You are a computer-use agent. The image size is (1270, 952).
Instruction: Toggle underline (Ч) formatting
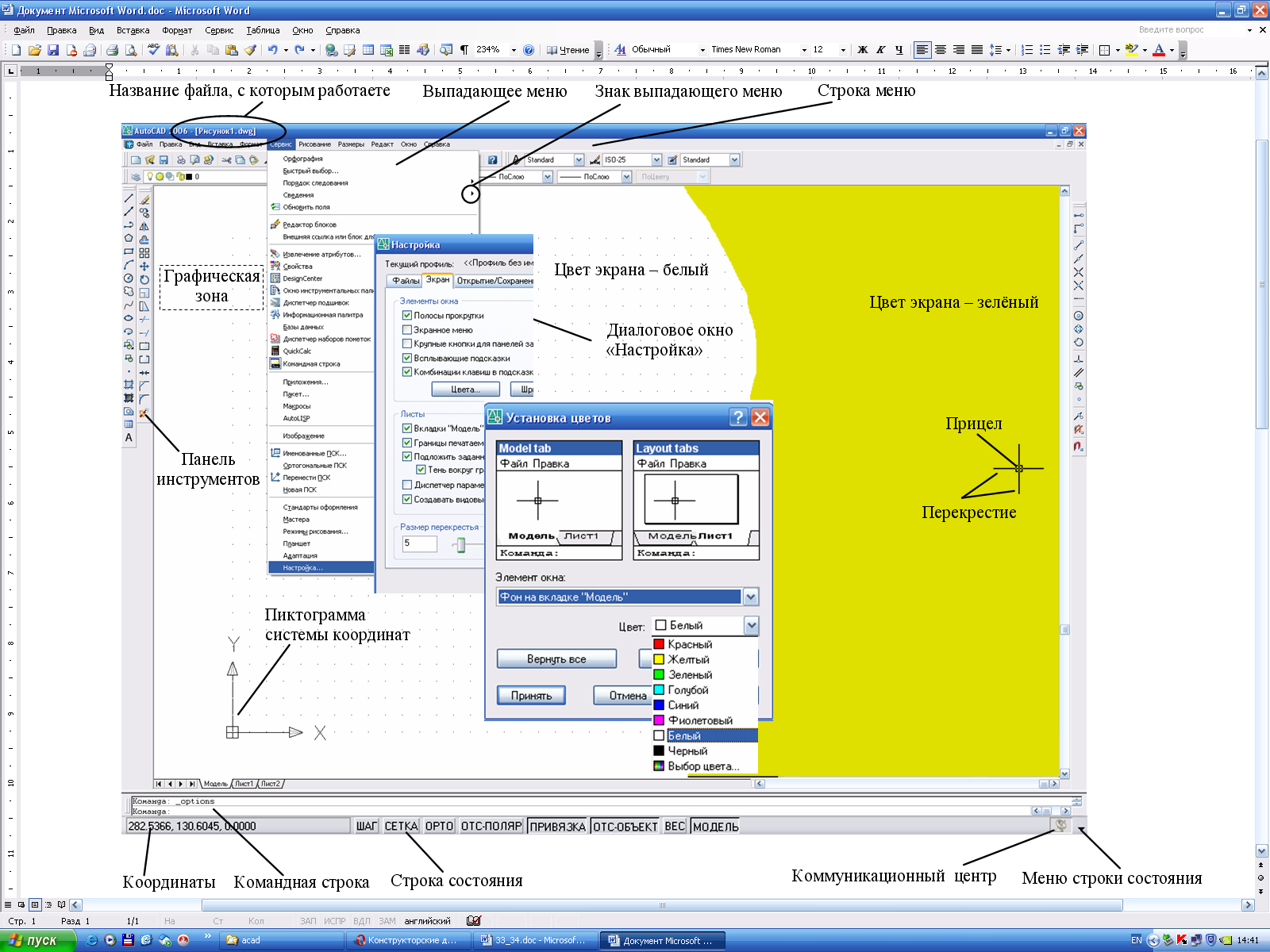coord(899,50)
